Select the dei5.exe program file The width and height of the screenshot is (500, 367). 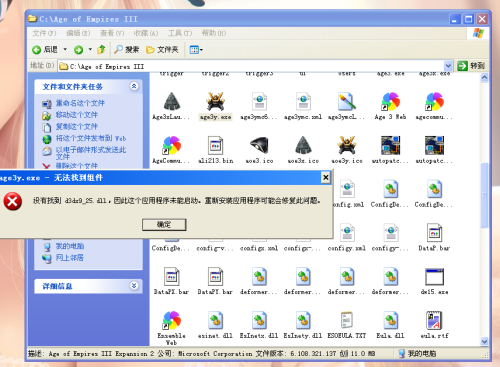434,281
